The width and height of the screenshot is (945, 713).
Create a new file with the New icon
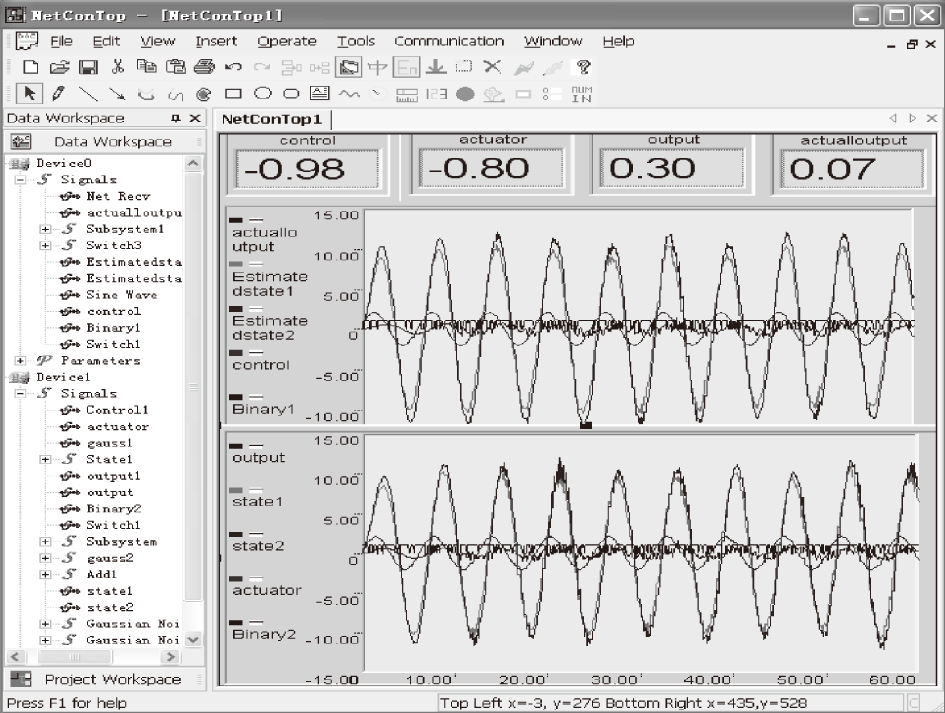30,67
